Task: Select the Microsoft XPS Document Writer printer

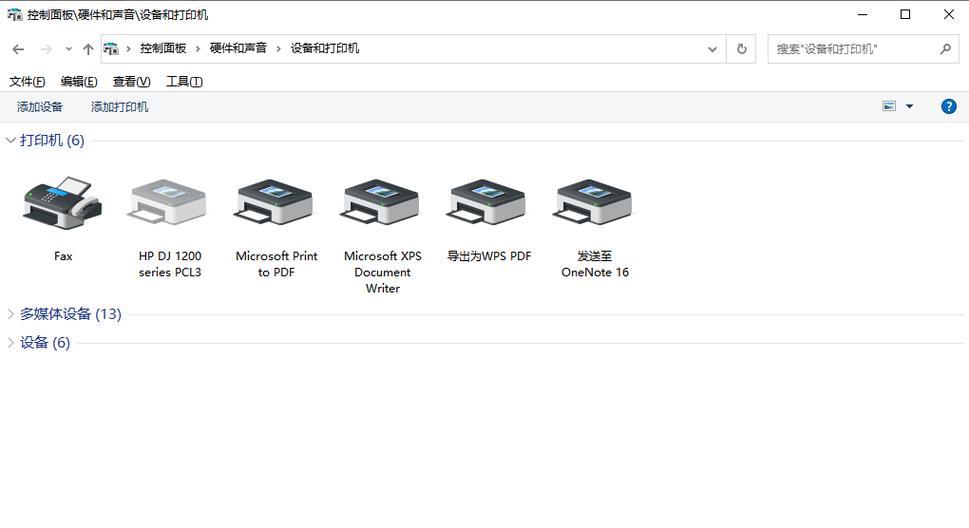Action: pos(381,203)
